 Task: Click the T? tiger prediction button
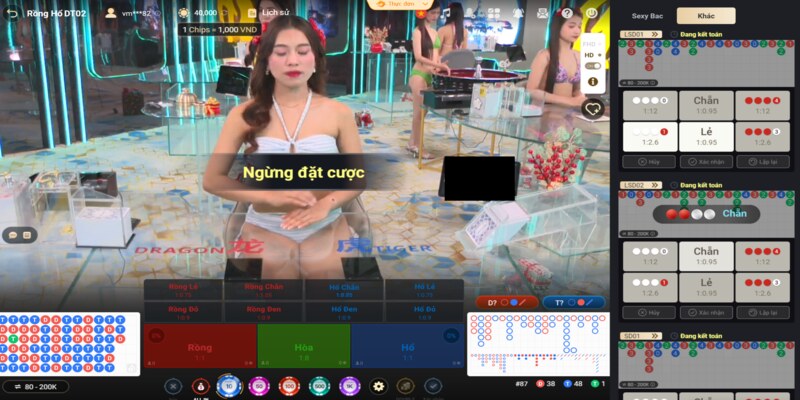(x=574, y=303)
